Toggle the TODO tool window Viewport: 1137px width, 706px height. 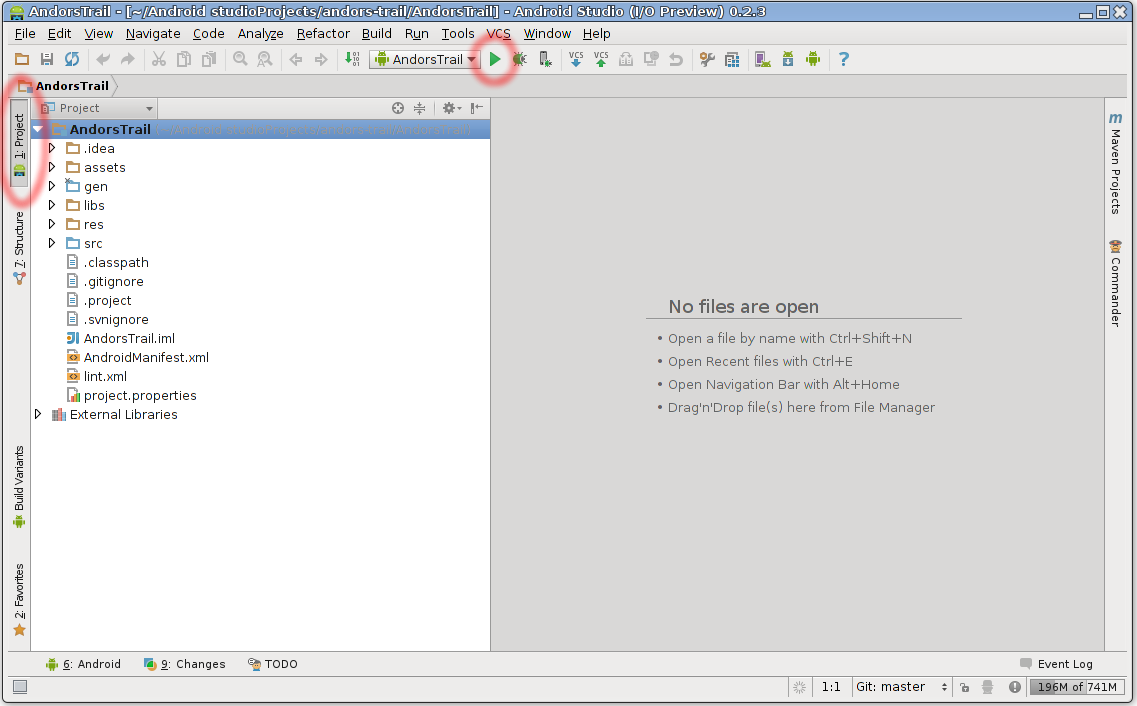273,664
